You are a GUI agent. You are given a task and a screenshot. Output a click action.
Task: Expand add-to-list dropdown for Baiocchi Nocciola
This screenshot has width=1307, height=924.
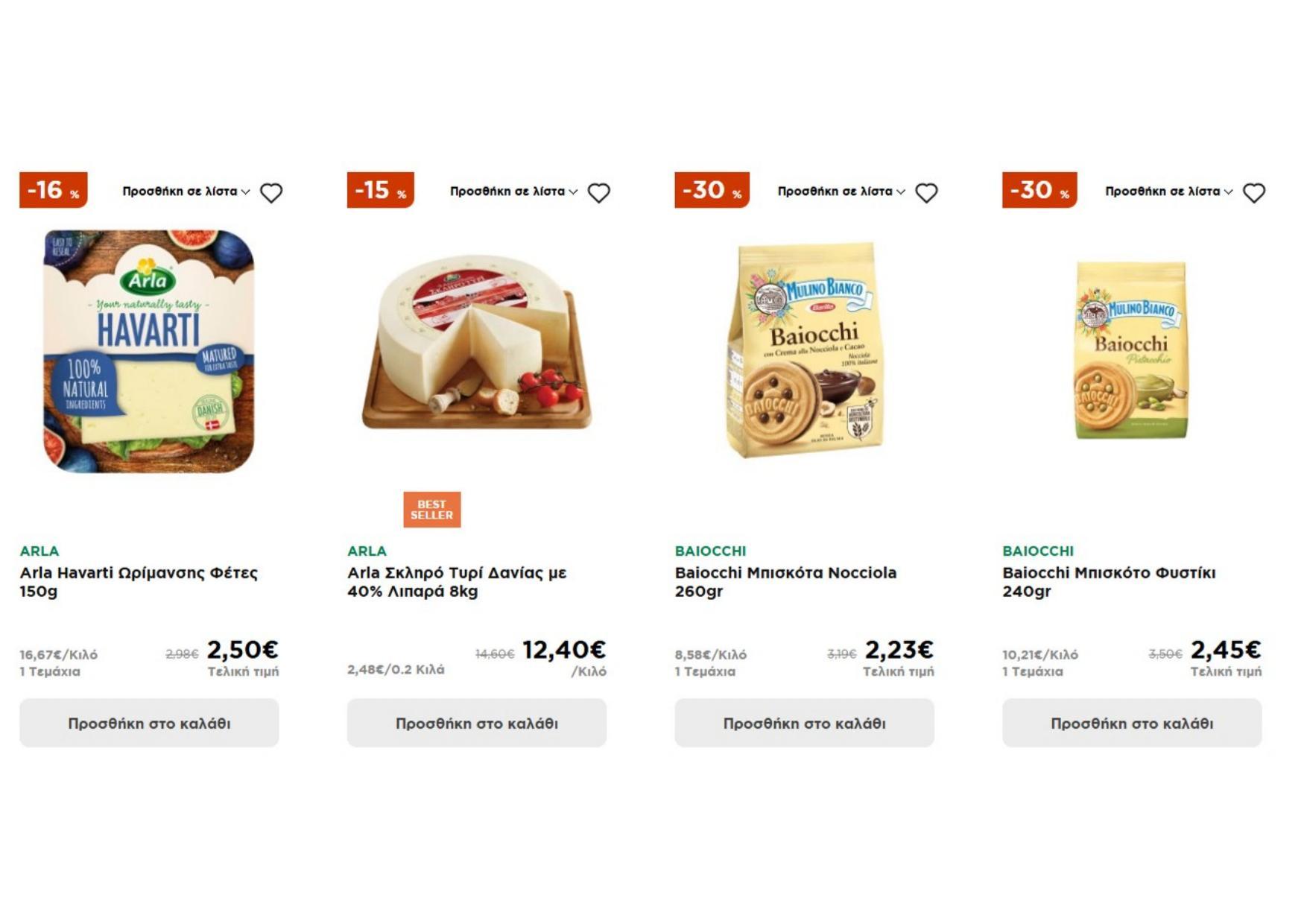(x=841, y=192)
